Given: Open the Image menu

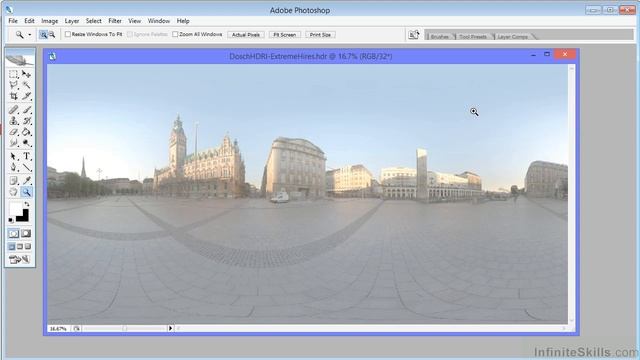Looking at the screenshot, I should [x=49, y=21].
